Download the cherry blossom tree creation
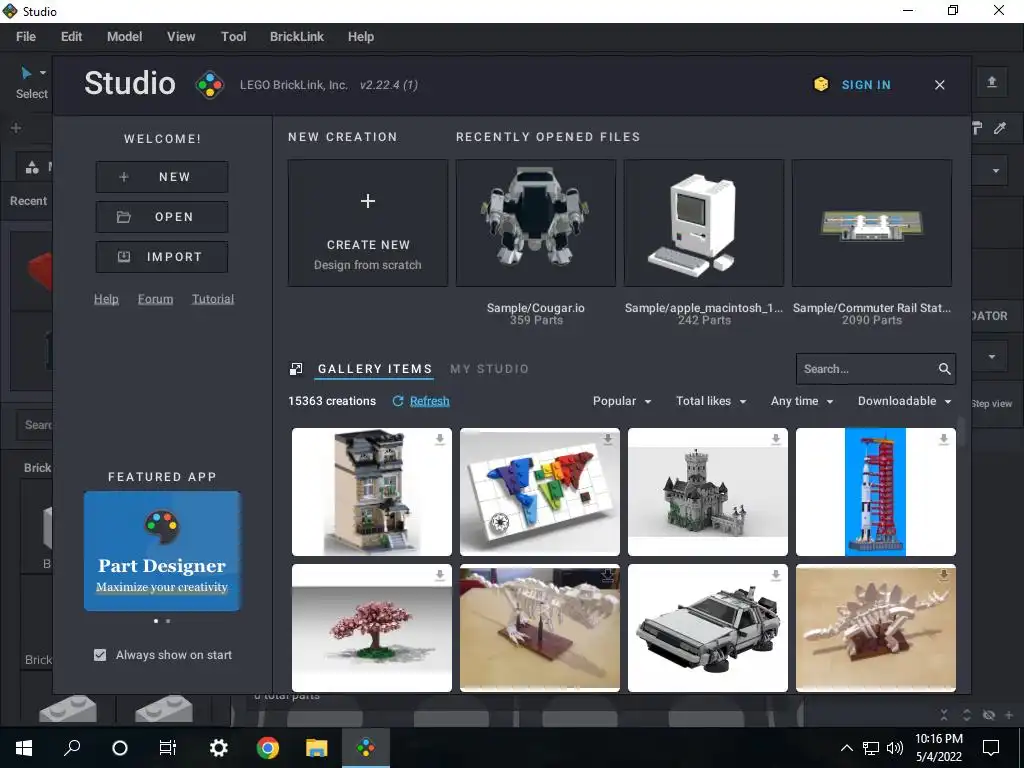The image size is (1024, 768). click(440, 575)
